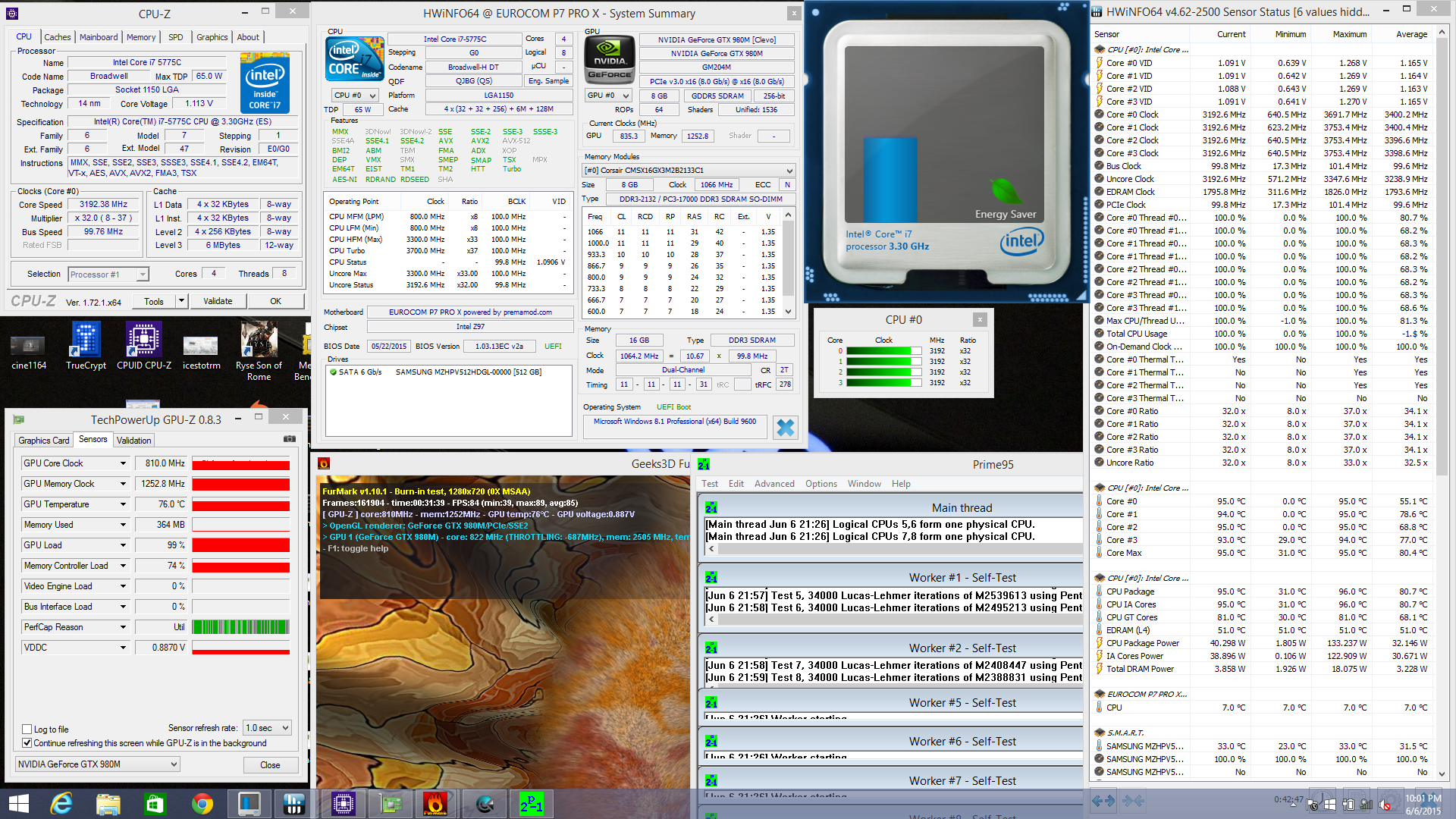Switch to GPU-Z taskbar icon
The width and height of the screenshot is (1456, 819).
coord(389,804)
